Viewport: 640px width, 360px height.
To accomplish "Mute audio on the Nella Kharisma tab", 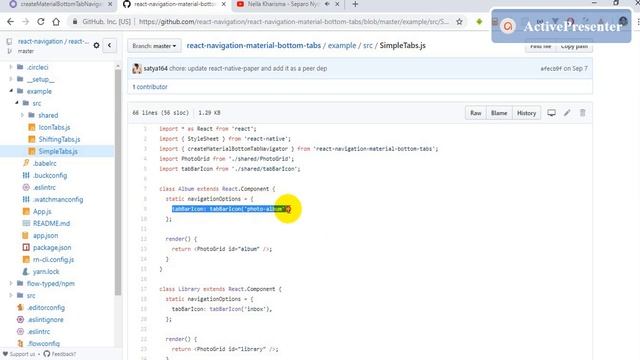I will tap(327, 4).
